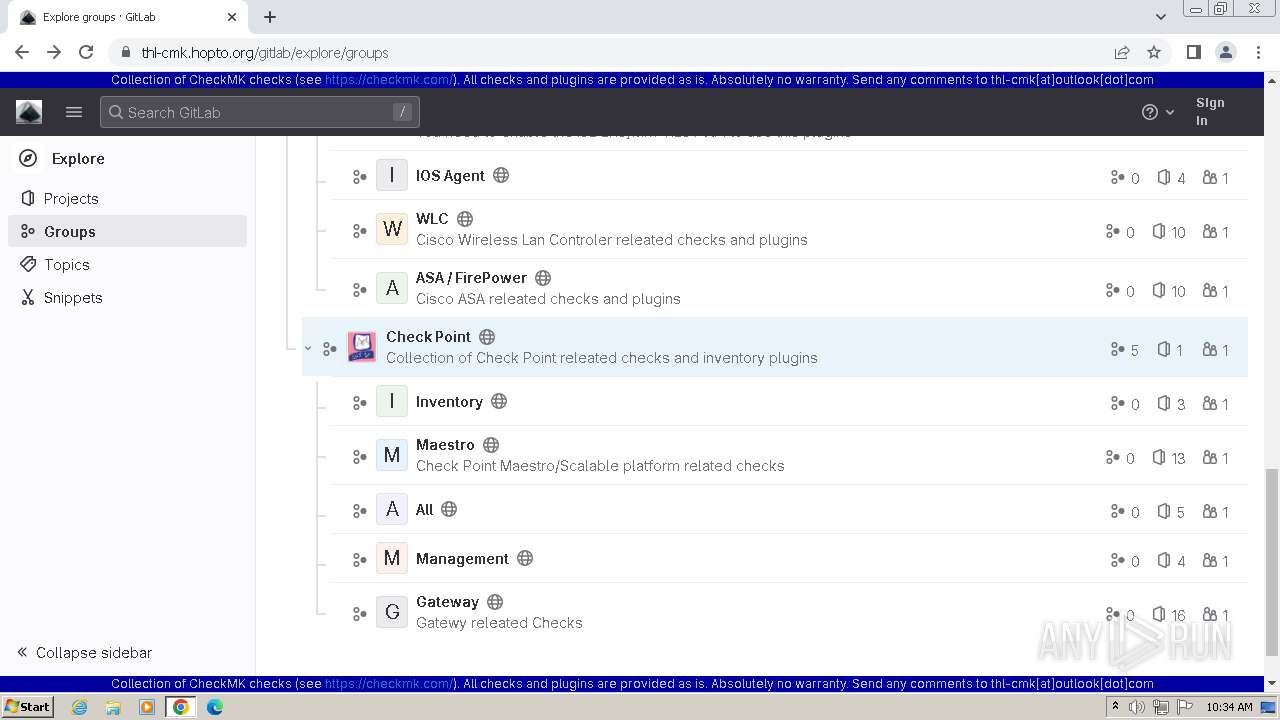Open the Management subgroup

coord(462,558)
